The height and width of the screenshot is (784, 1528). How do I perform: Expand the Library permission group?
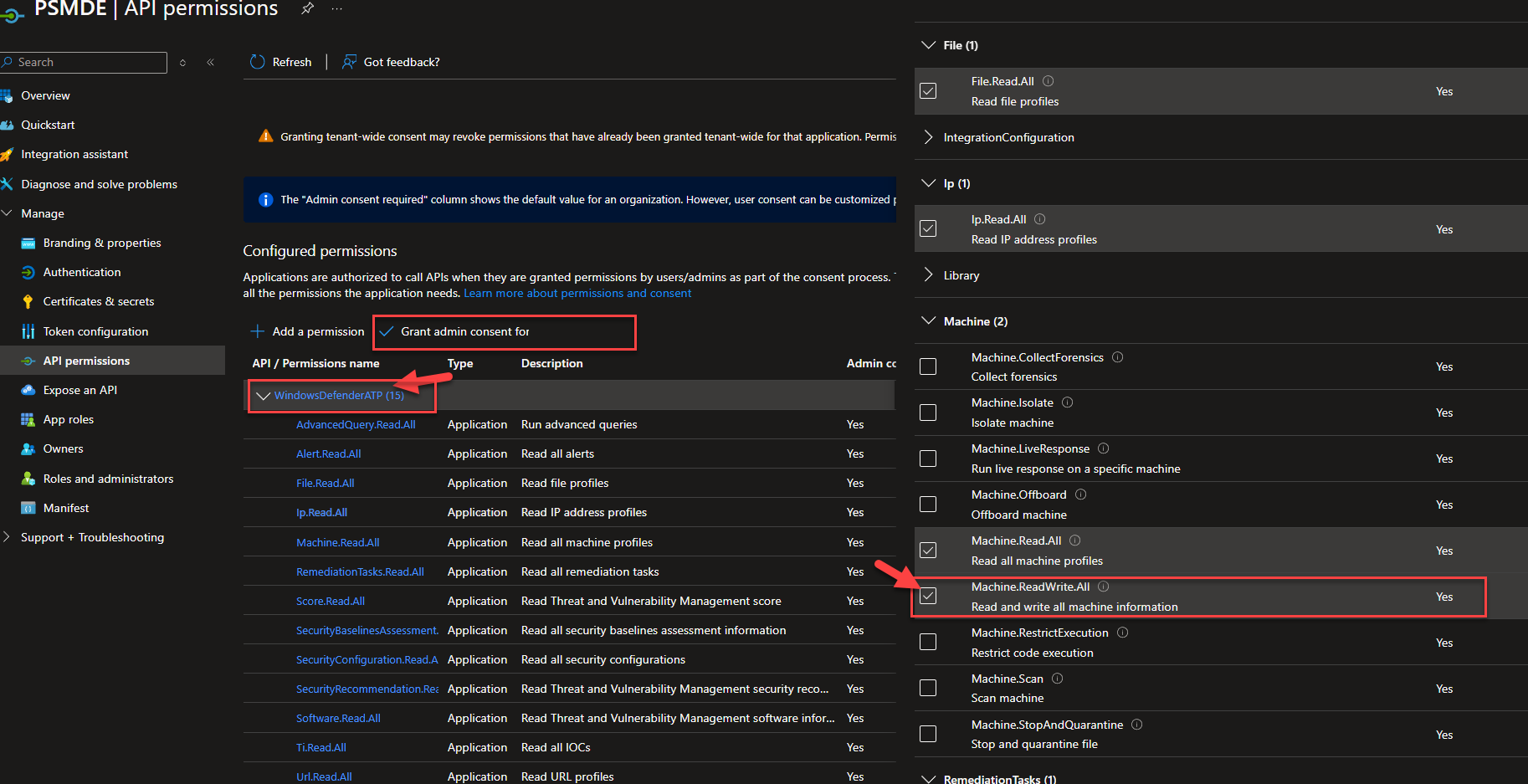(928, 275)
